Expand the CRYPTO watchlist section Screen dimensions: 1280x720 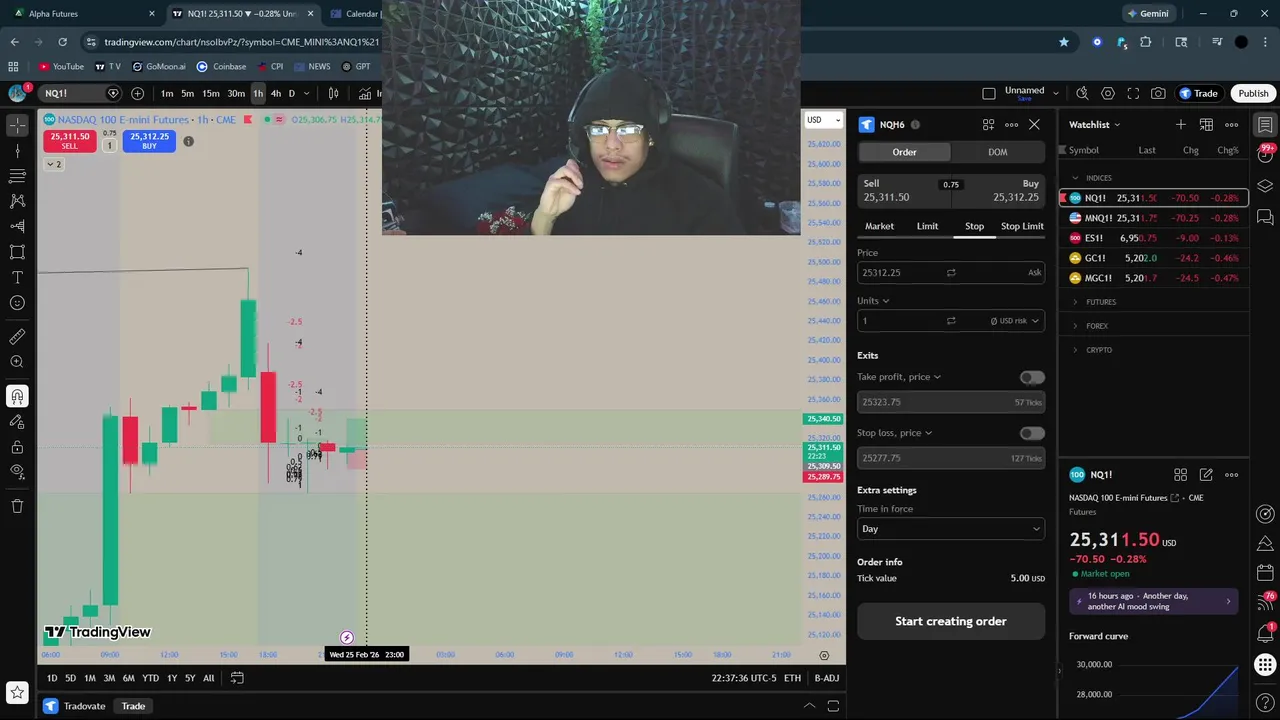1075,350
